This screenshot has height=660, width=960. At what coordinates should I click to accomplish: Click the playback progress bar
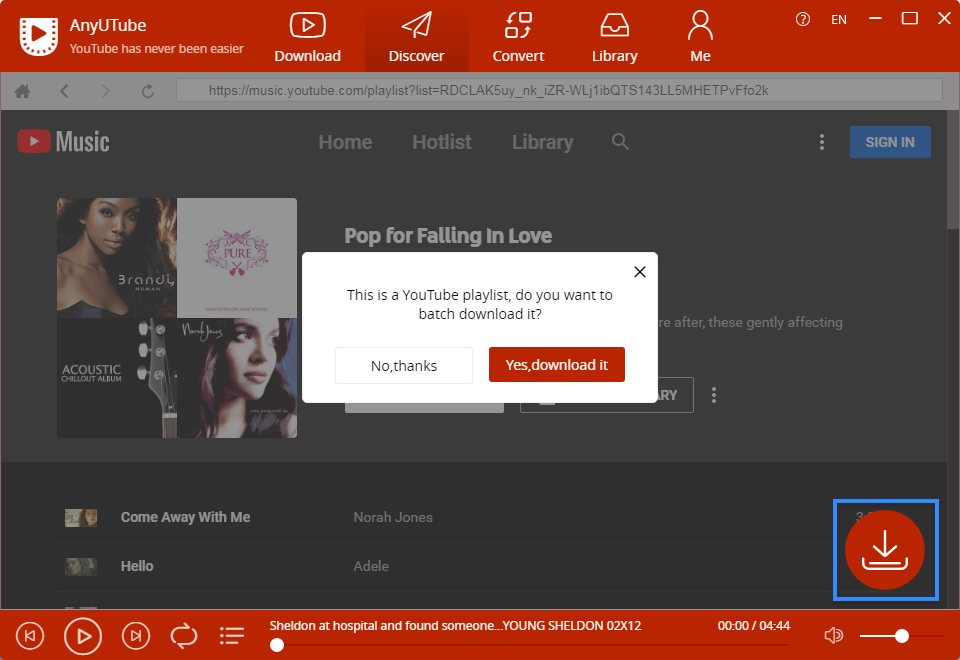(530, 645)
